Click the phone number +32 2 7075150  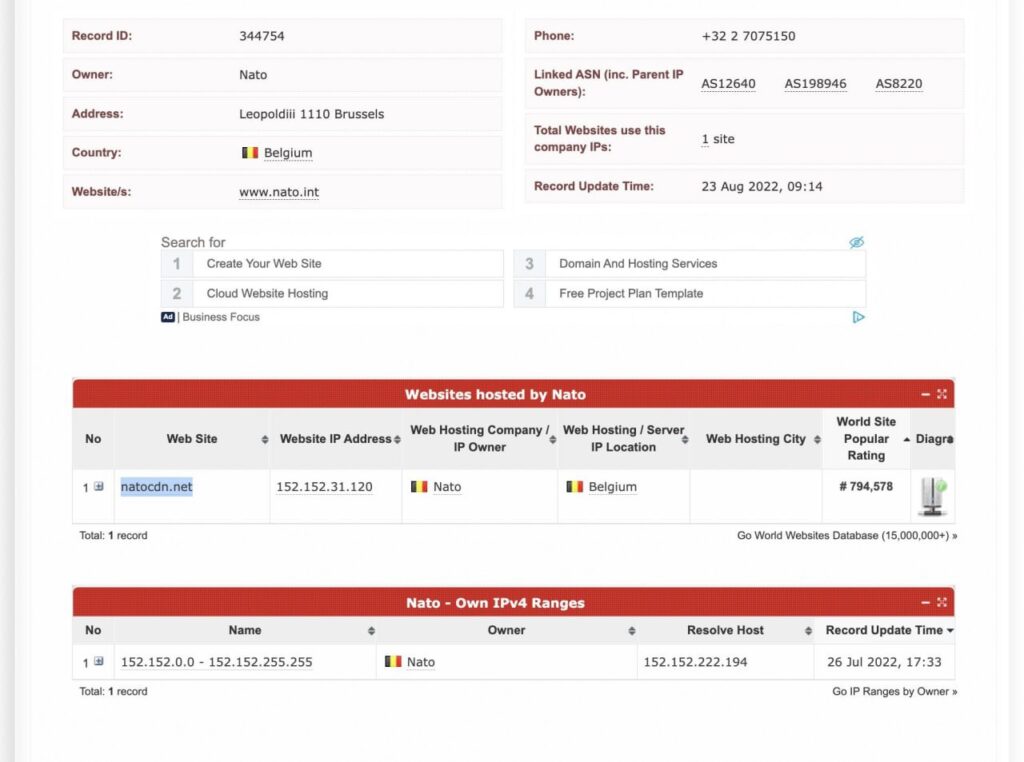(x=748, y=36)
